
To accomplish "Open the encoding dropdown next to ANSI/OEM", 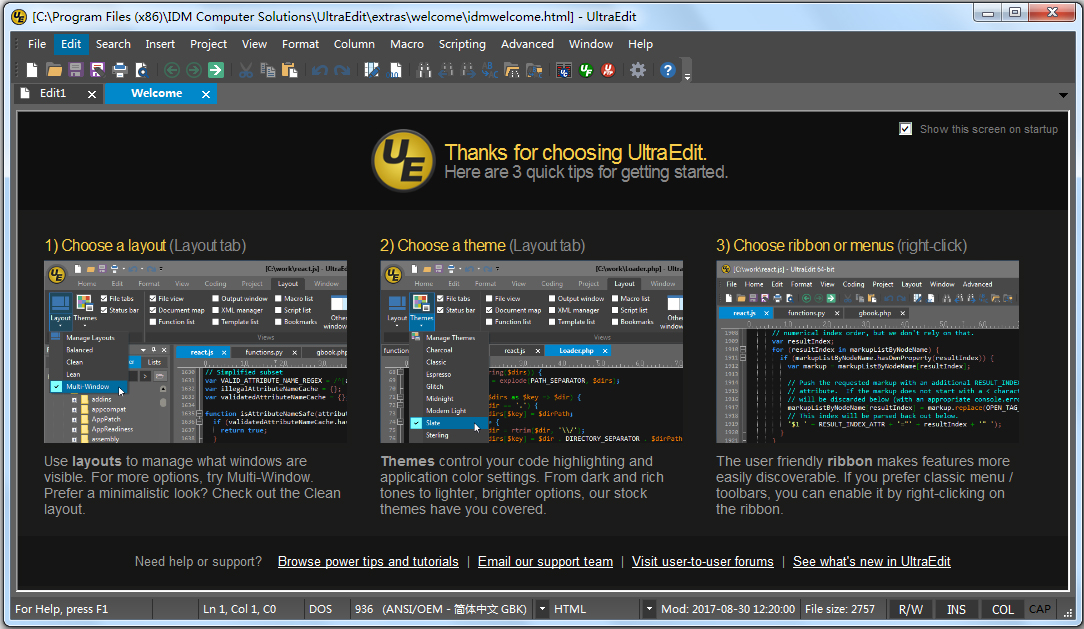I will click(x=541, y=609).
